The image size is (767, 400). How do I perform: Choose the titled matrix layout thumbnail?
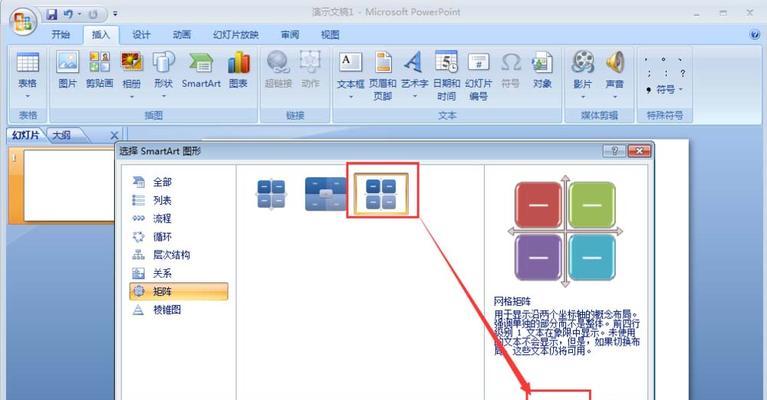tap(325, 194)
